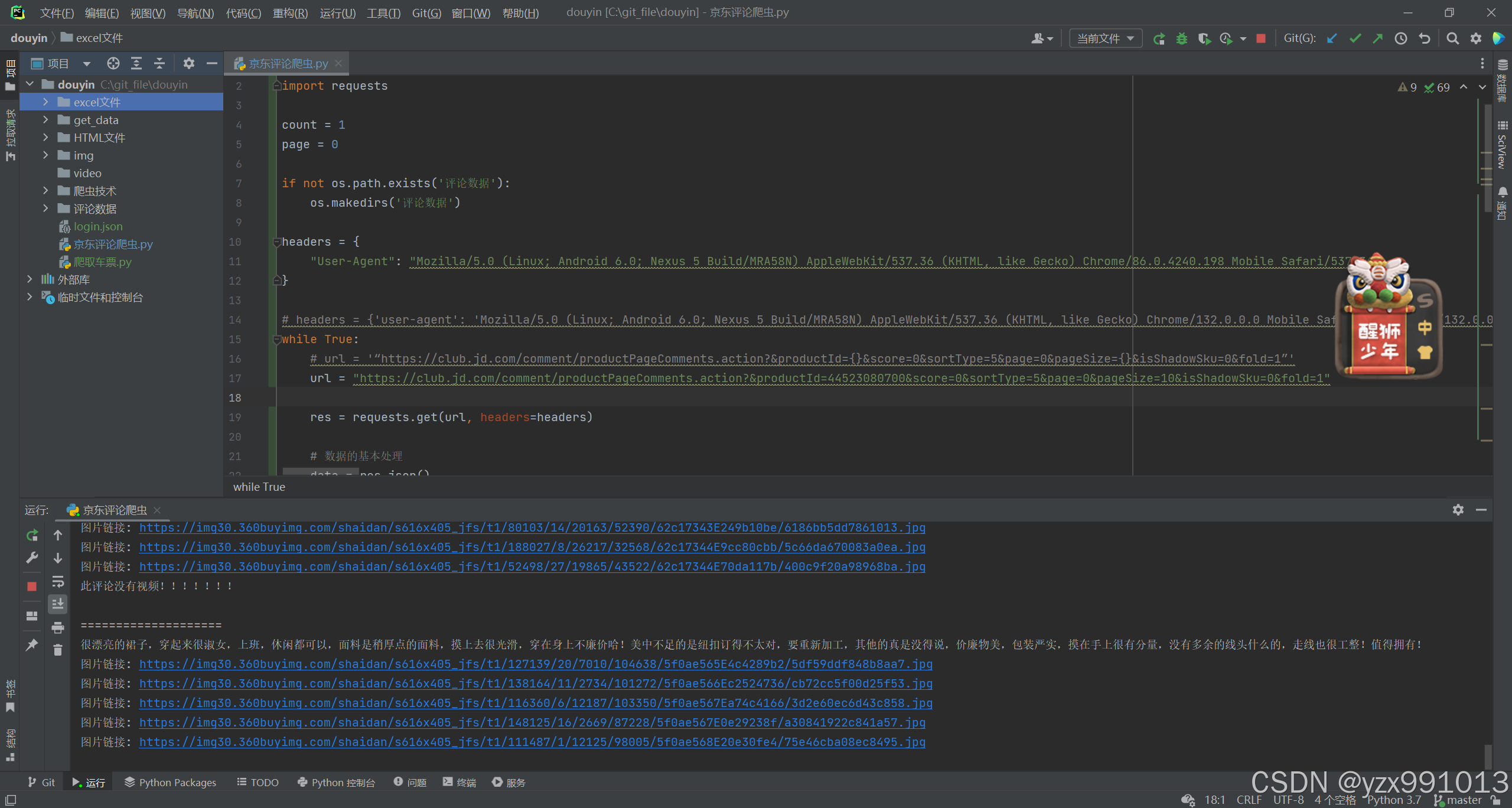Open the 当前文件 run configuration dropdown
This screenshot has width=1512, height=808.
1106,38
